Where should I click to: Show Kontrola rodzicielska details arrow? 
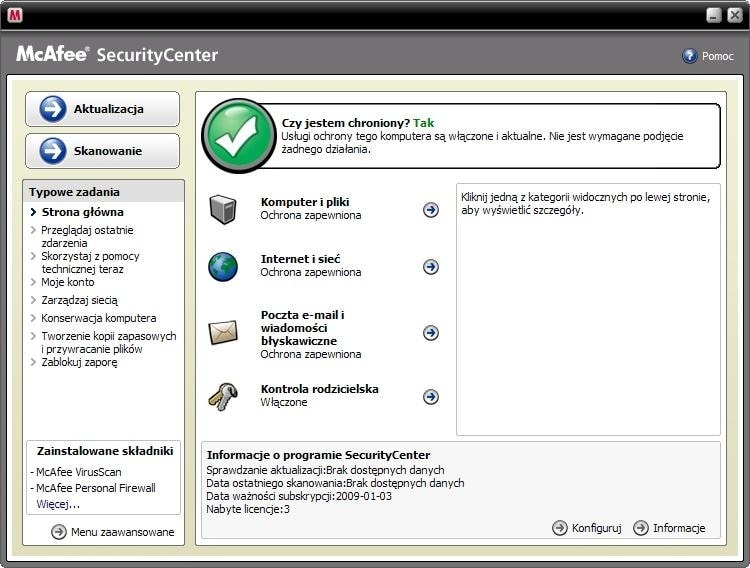(x=431, y=397)
